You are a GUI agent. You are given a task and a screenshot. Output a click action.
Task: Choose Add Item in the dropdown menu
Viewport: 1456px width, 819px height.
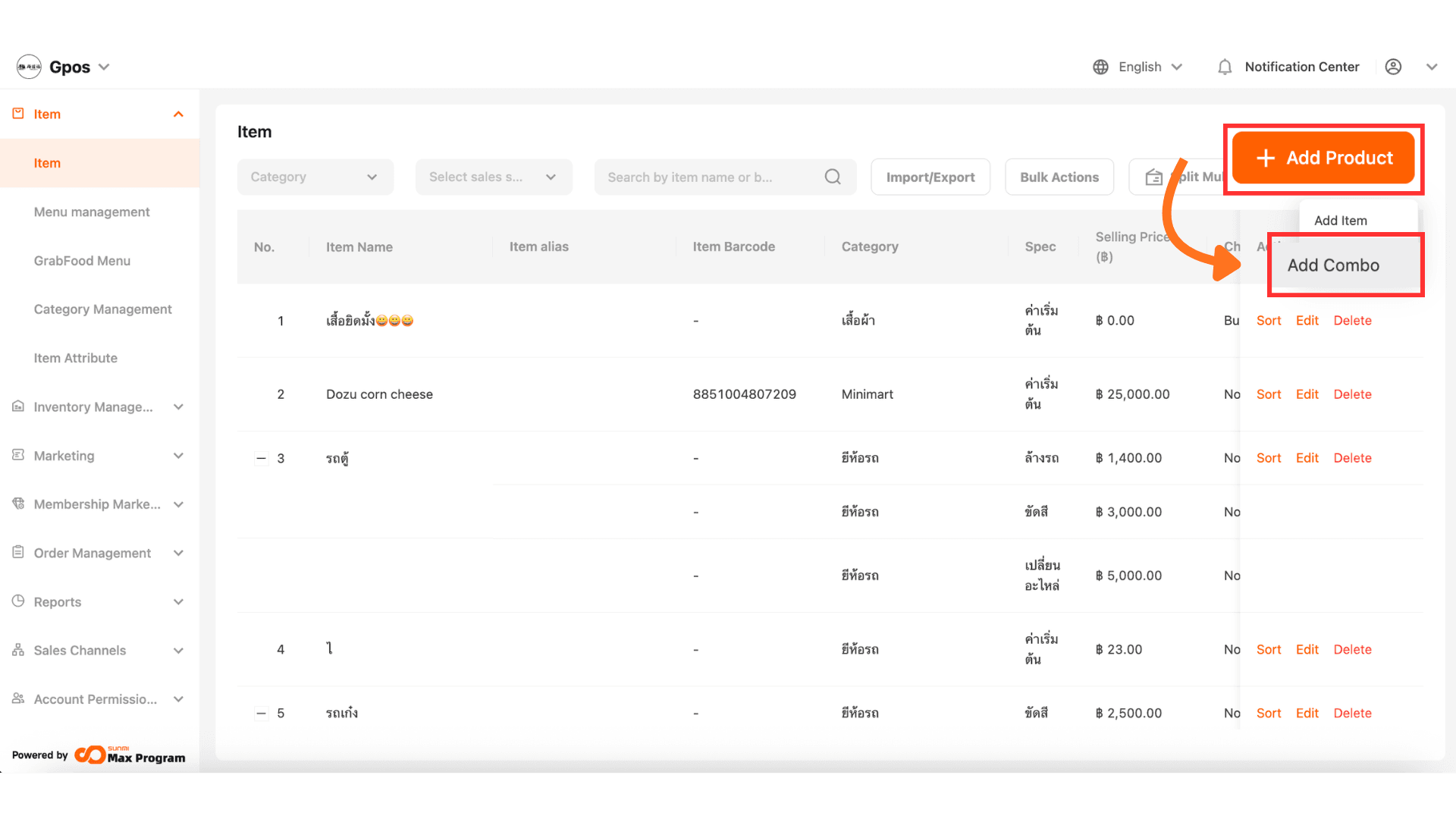coord(1340,221)
